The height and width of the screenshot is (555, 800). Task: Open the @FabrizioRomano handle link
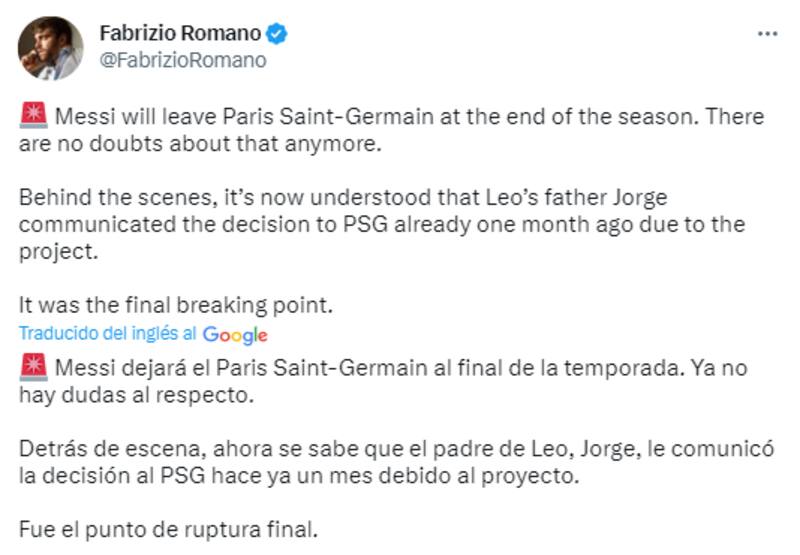(x=183, y=60)
